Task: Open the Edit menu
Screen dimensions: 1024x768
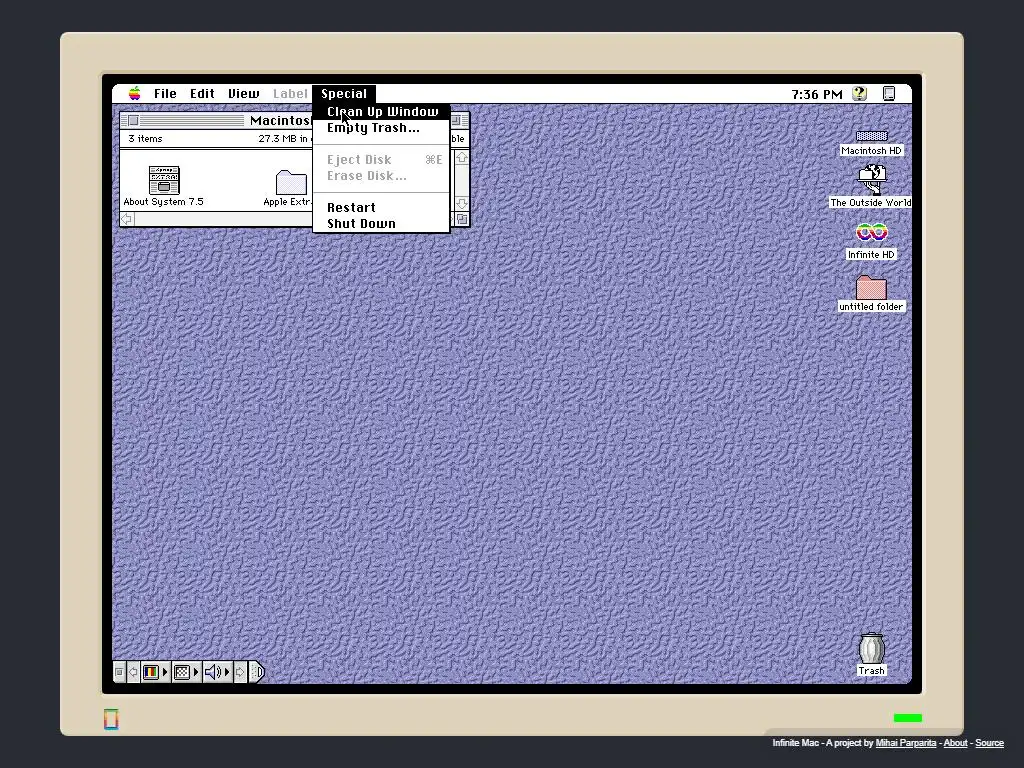Action: coord(202,94)
